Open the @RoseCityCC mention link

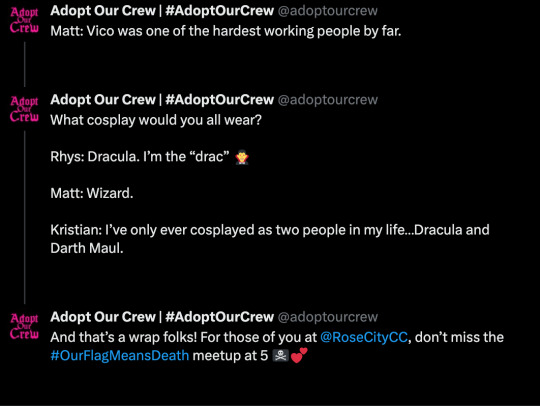[364, 337]
